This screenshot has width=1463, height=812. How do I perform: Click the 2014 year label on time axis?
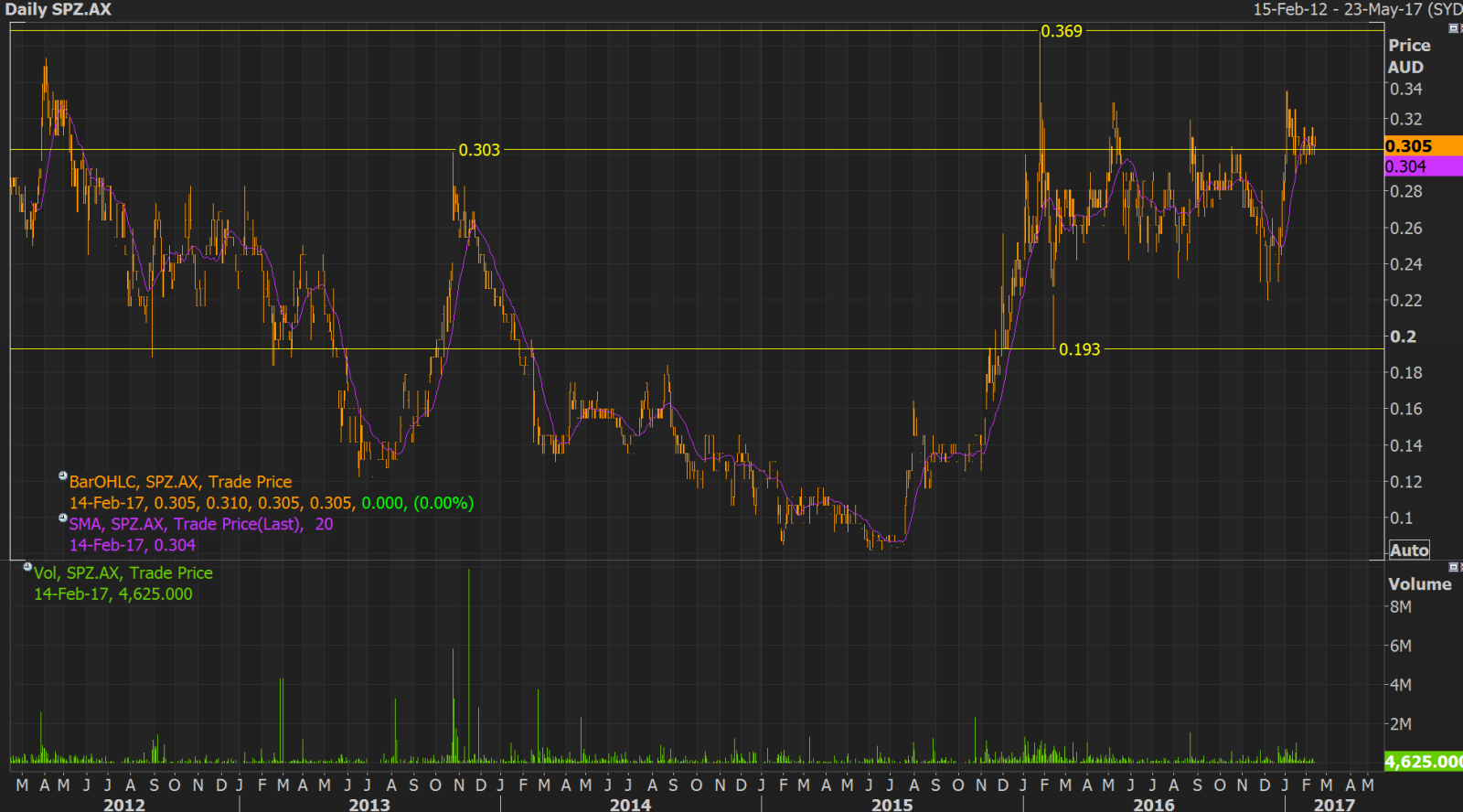coord(631,805)
